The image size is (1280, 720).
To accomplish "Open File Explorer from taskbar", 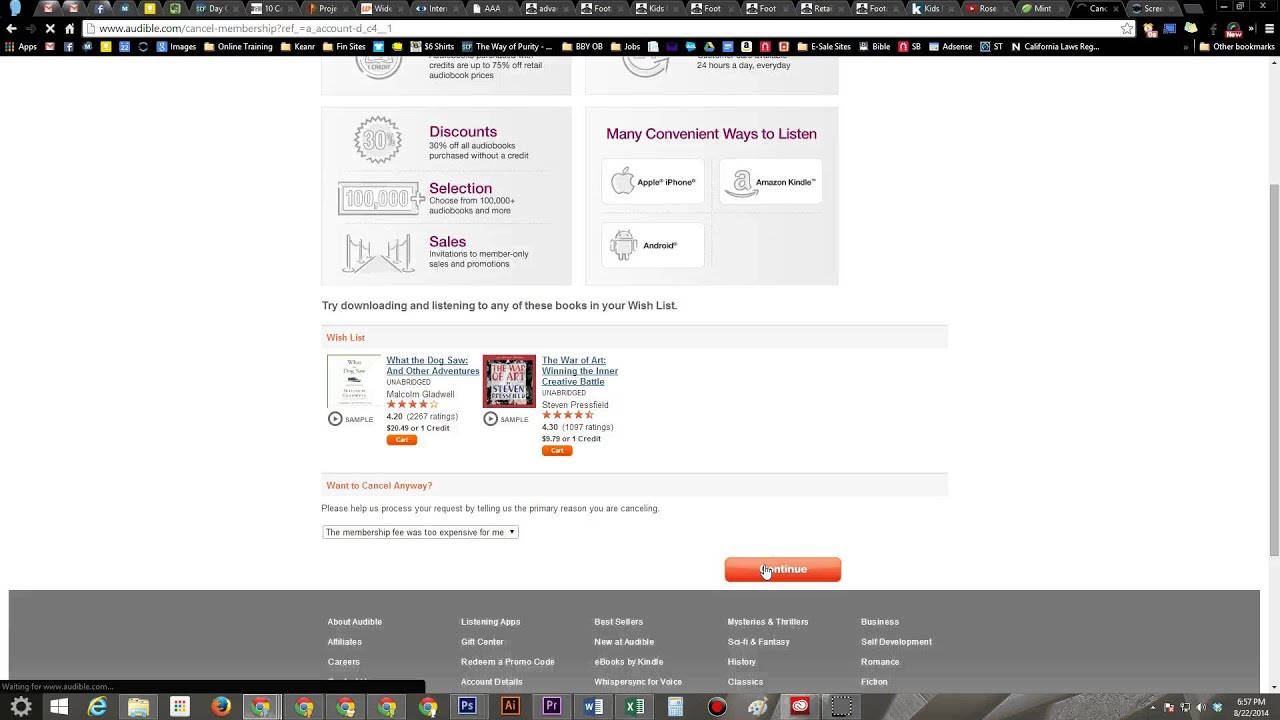I will click(138, 707).
